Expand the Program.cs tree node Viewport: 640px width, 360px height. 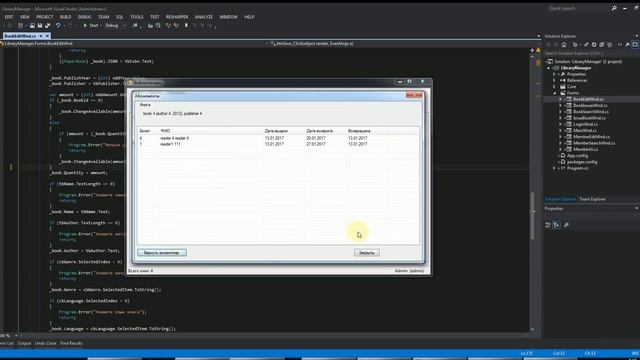pyautogui.click(x=554, y=168)
